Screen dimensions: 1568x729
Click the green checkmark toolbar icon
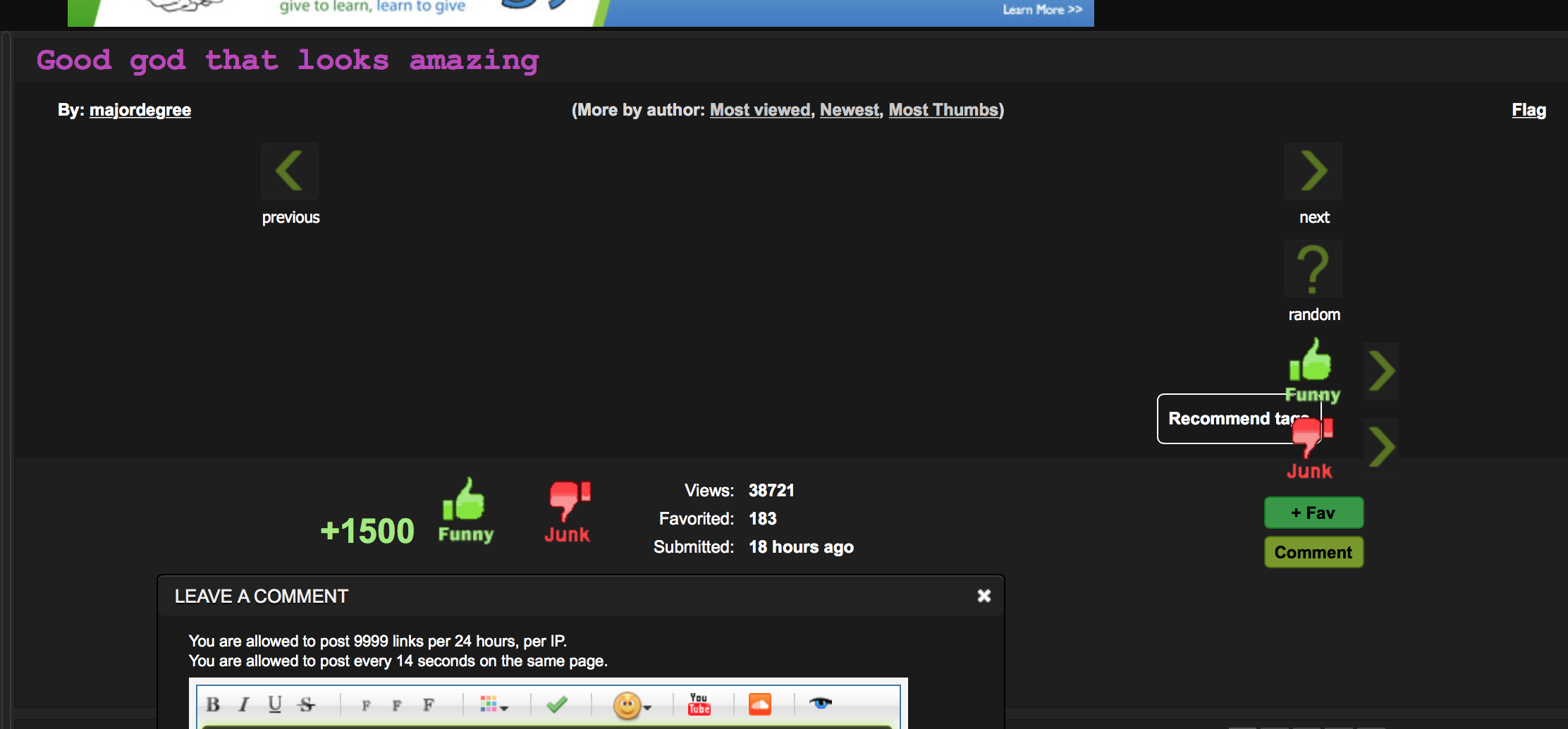pyautogui.click(x=557, y=704)
